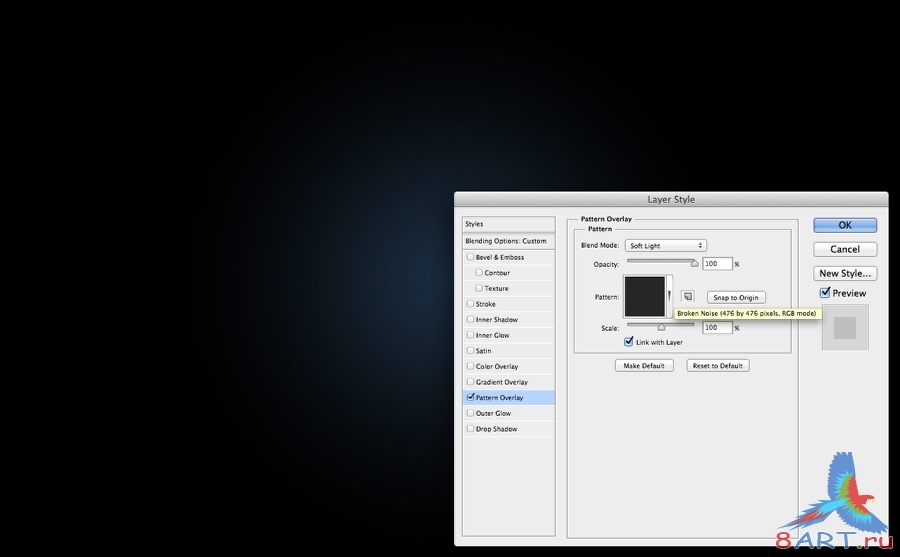Enable the Satin checkbox
Viewport: 900px width, 557px height.
coord(471,350)
